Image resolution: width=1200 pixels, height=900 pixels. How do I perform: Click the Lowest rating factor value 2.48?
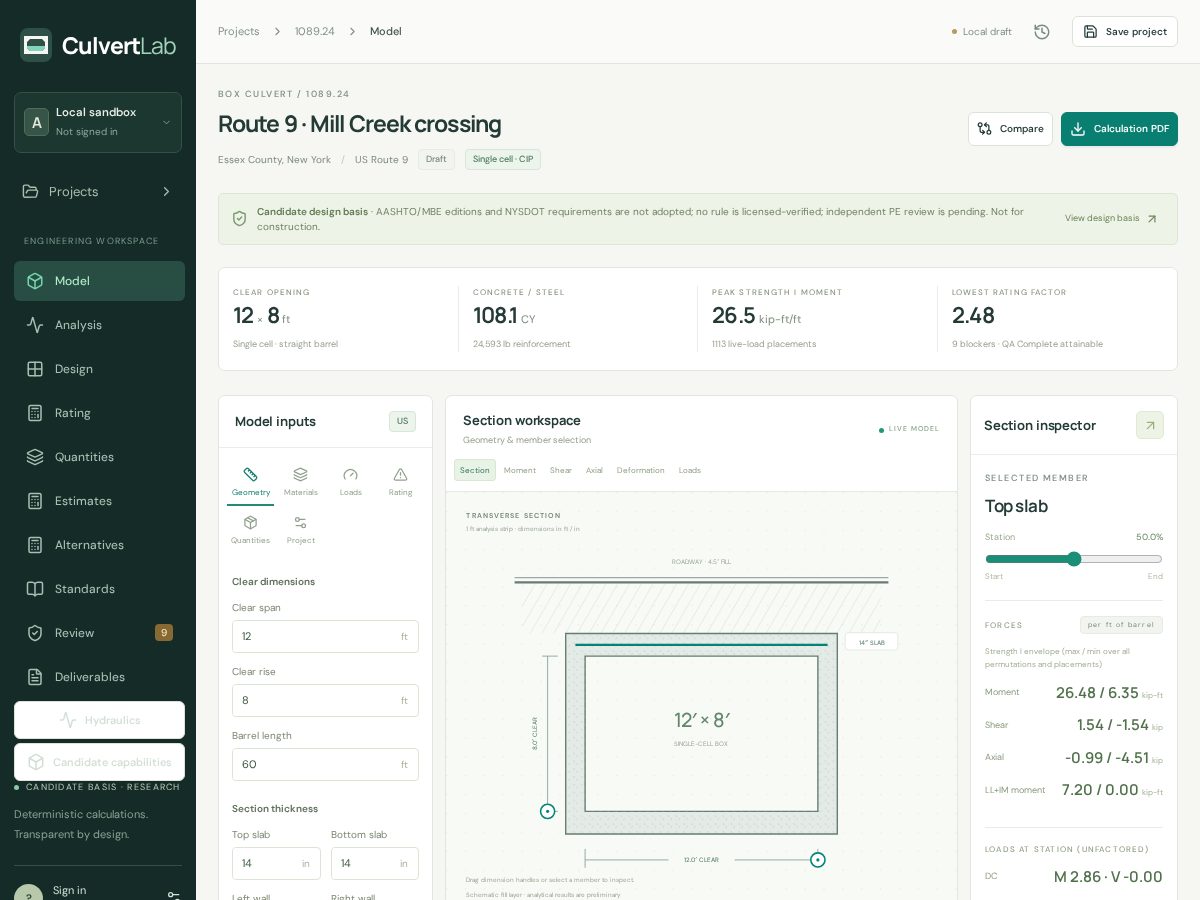(973, 316)
